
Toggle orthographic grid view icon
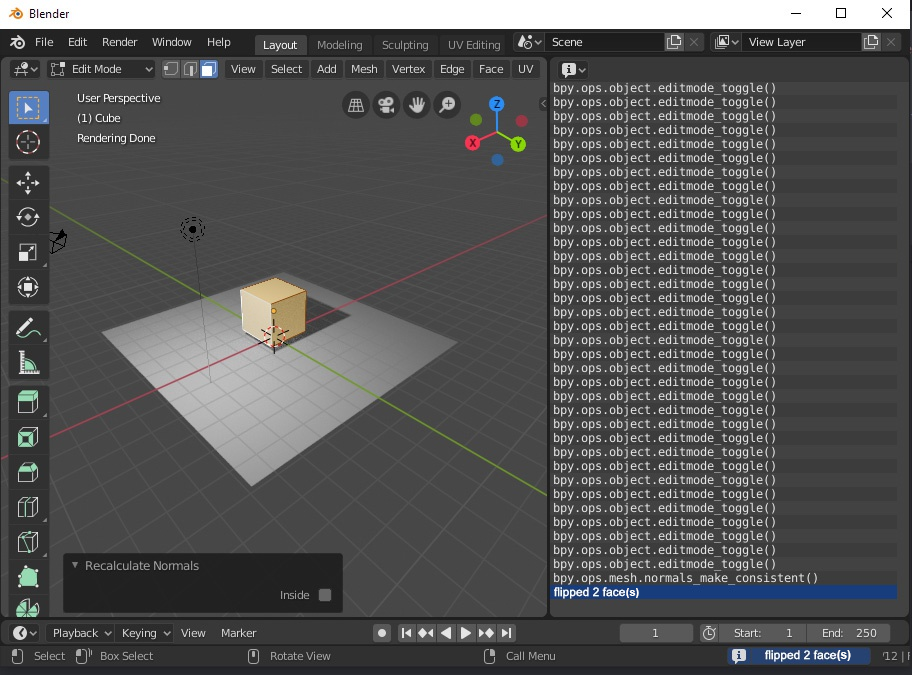pyautogui.click(x=355, y=105)
